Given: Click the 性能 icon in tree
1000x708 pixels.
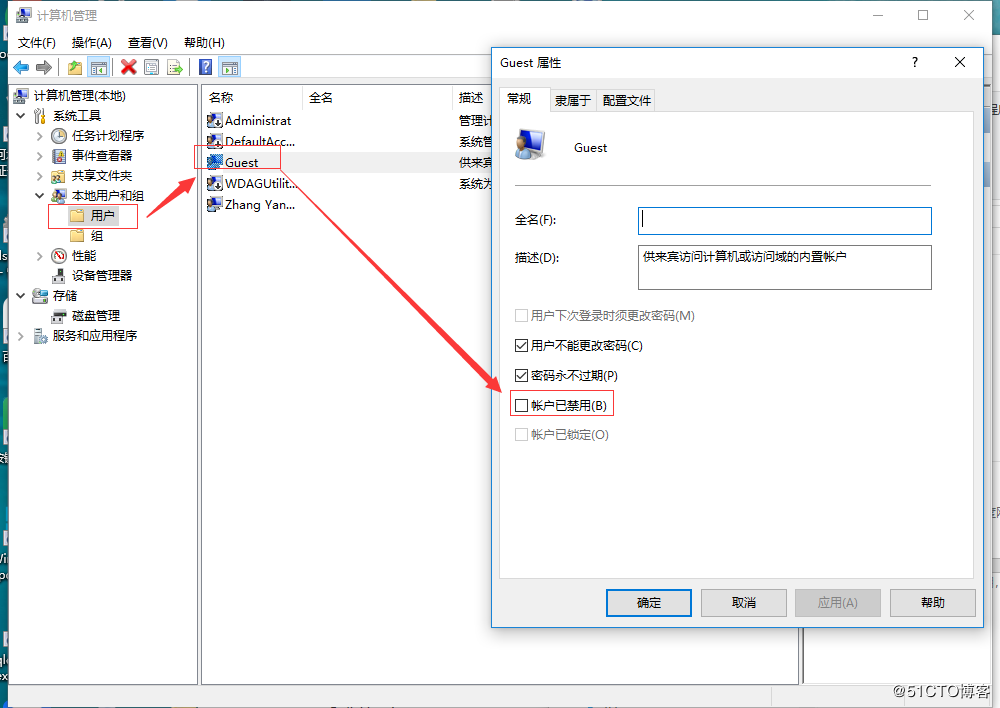Looking at the screenshot, I should 59,256.
